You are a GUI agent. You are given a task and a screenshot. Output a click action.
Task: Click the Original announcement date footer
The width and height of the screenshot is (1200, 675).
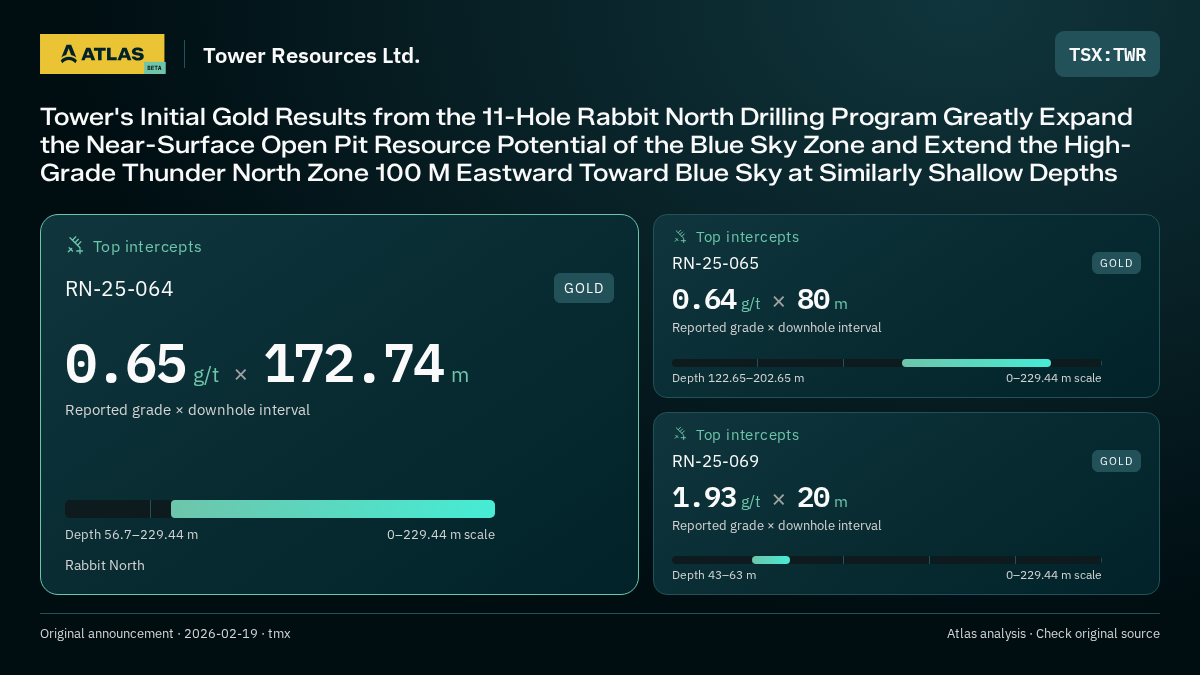click(165, 634)
